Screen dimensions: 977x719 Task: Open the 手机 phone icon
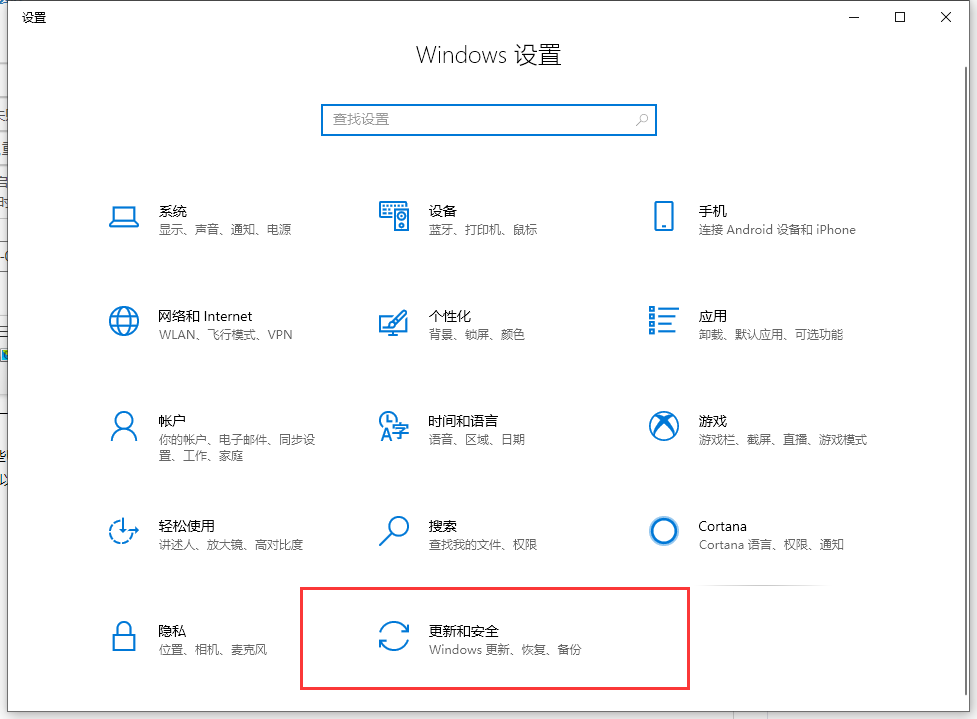[x=664, y=216]
